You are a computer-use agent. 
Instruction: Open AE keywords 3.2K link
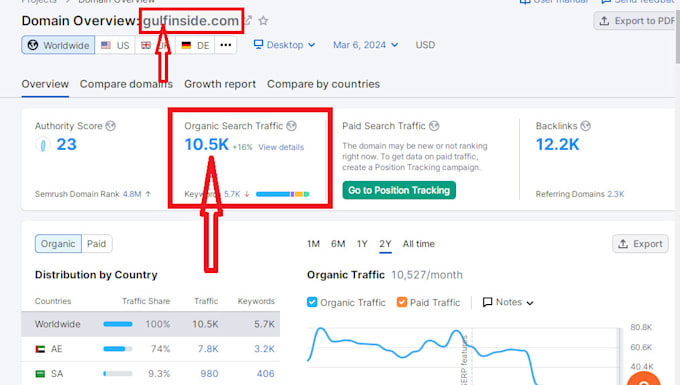point(264,349)
